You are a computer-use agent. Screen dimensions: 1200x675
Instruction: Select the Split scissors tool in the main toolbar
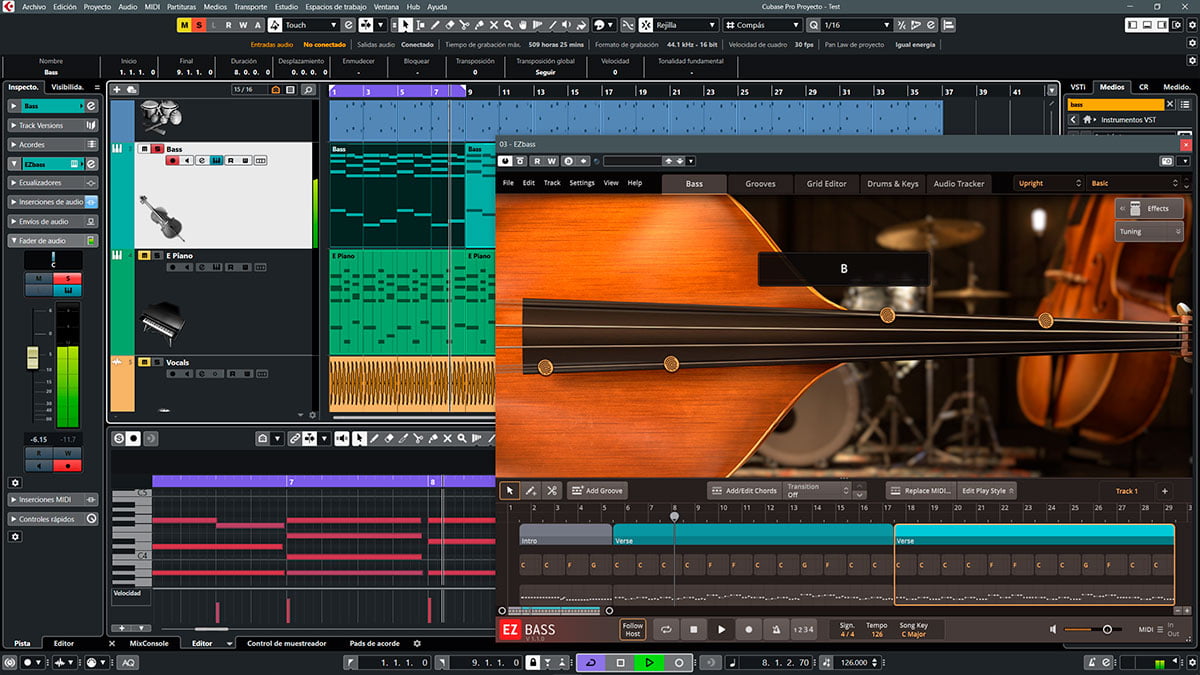click(465, 24)
